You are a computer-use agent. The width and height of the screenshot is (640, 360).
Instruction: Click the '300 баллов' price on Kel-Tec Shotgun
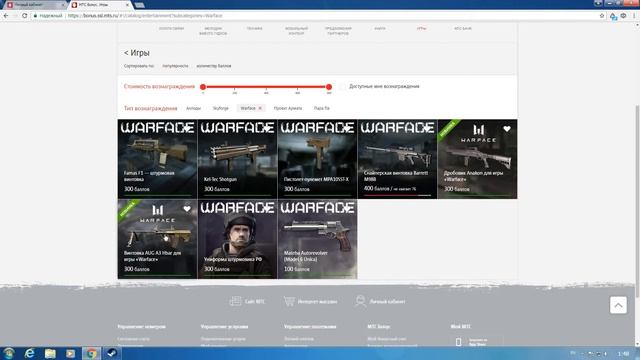tap(217, 189)
